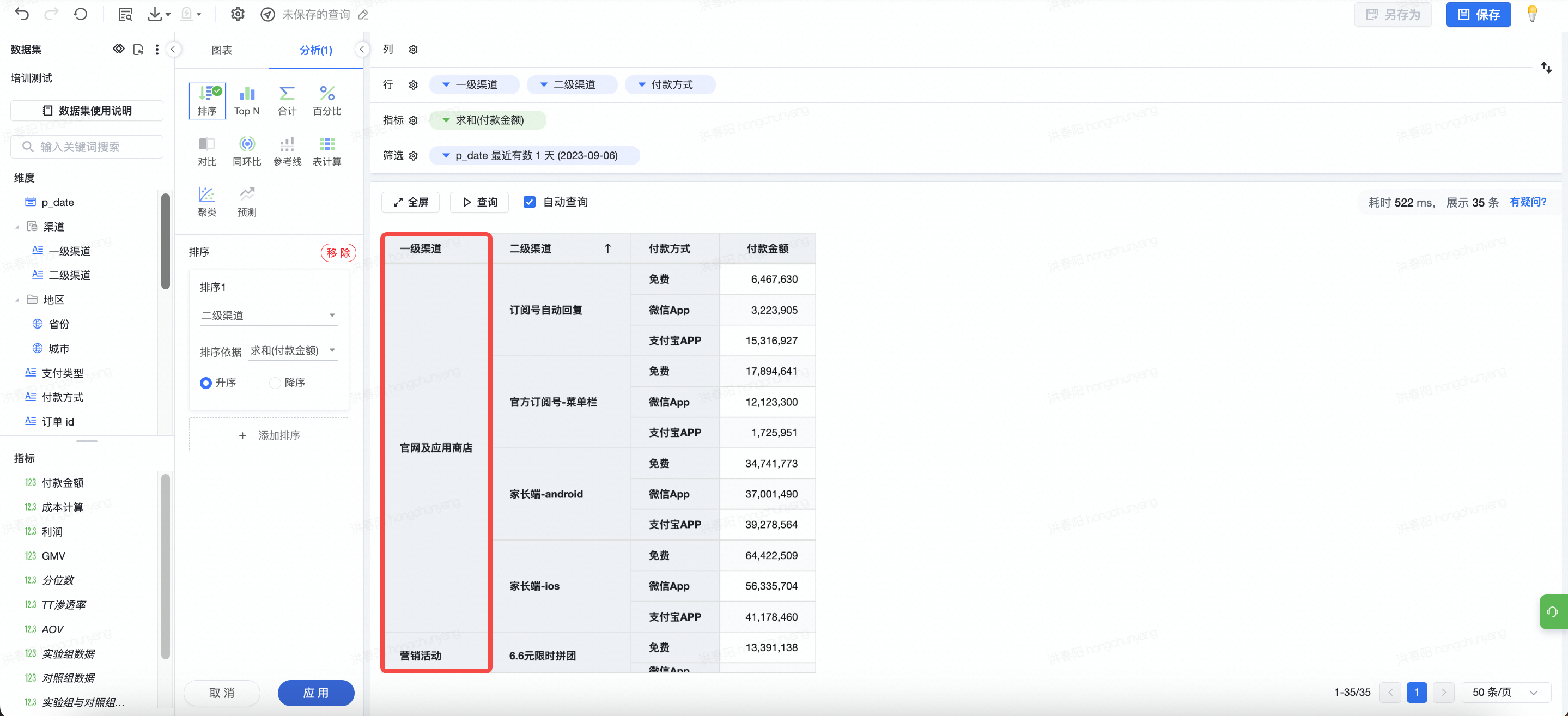
Task: Select the 表计算 table calculation tool
Action: (327, 151)
